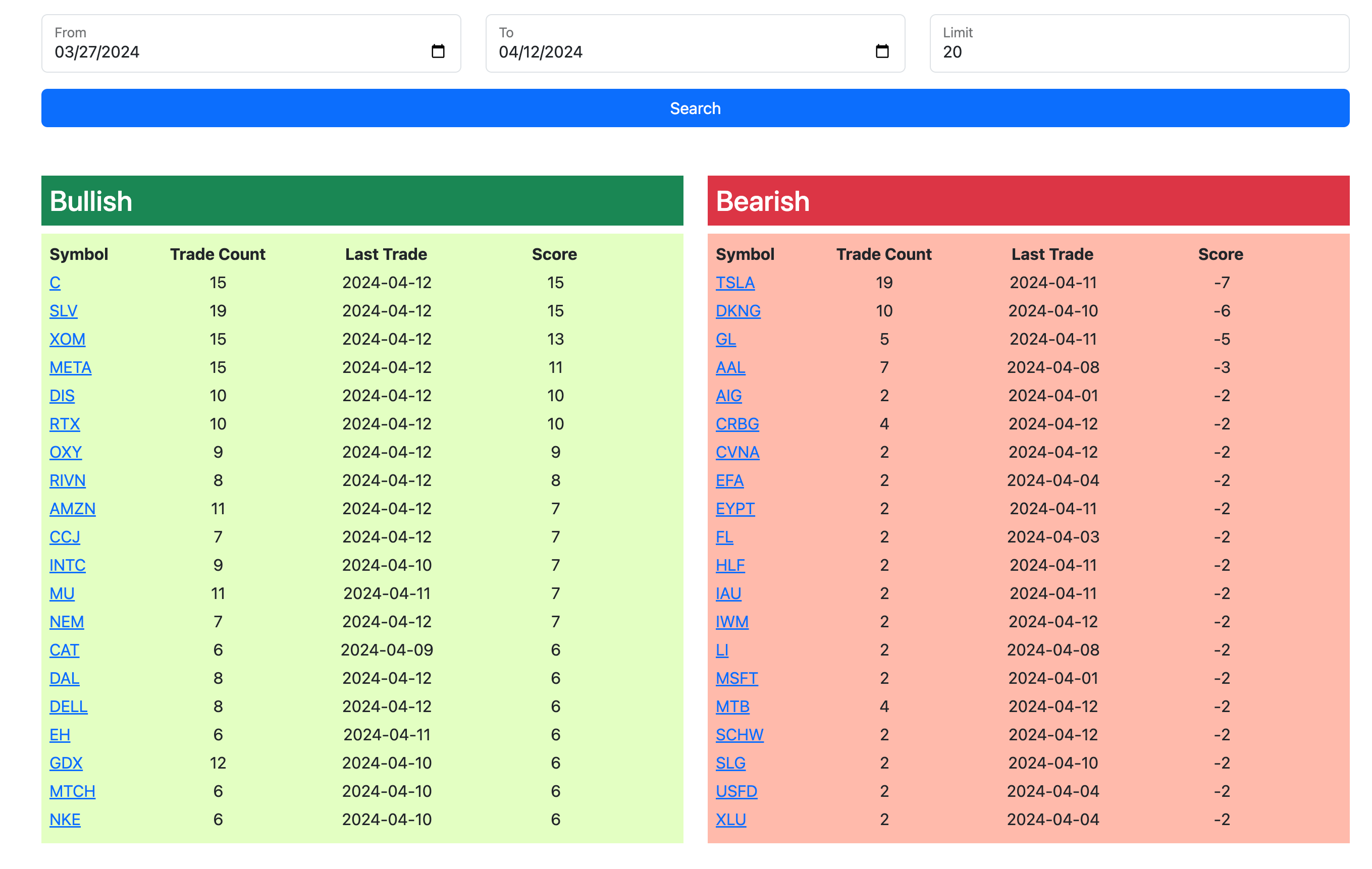This screenshot has height=869, width=1372.
Task: Select CAT's last trade 2024-04-09
Action: pyautogui.click(x=387, y=650)
